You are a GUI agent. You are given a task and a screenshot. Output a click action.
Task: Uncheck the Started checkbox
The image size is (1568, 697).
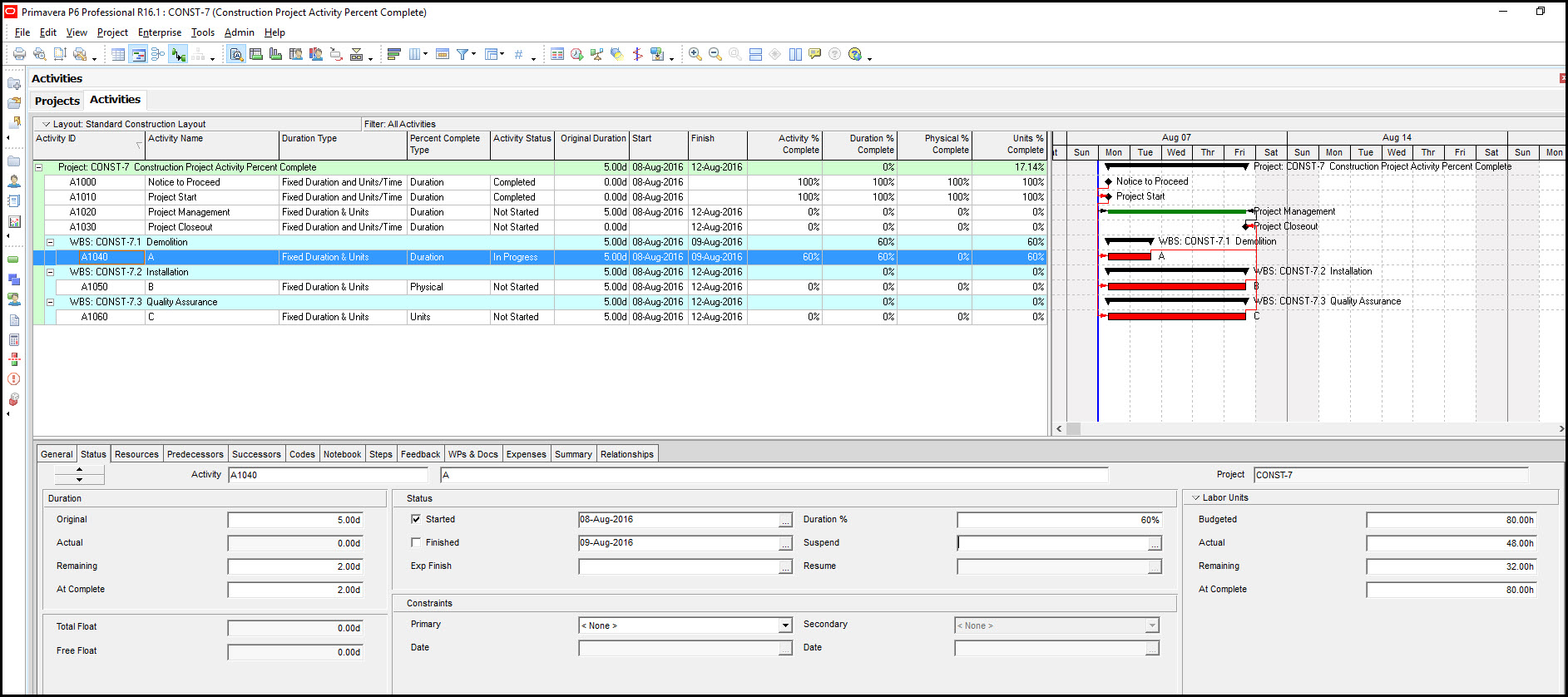416,519
